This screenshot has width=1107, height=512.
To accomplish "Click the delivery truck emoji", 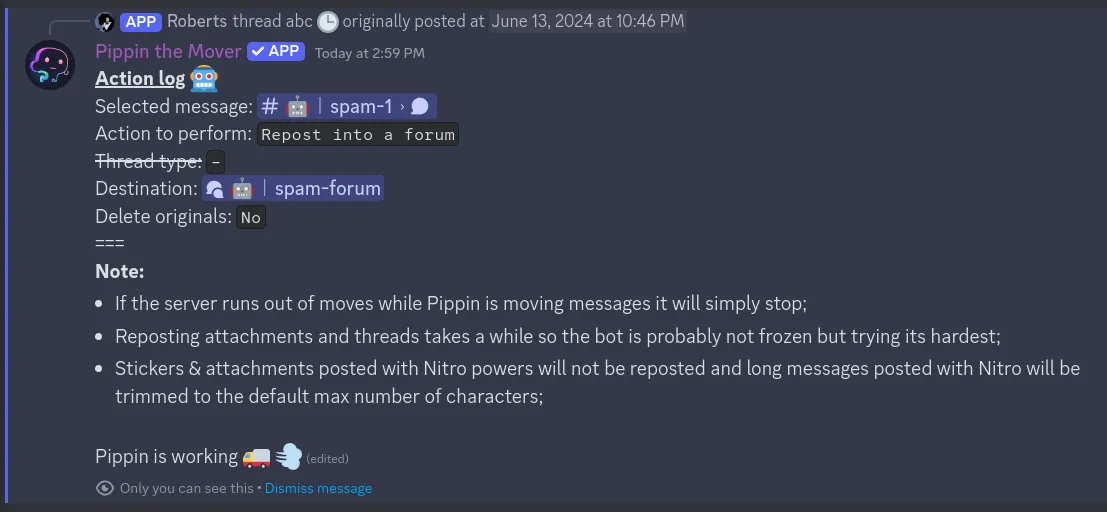I will pyautogui.click(x=256, y=457).
